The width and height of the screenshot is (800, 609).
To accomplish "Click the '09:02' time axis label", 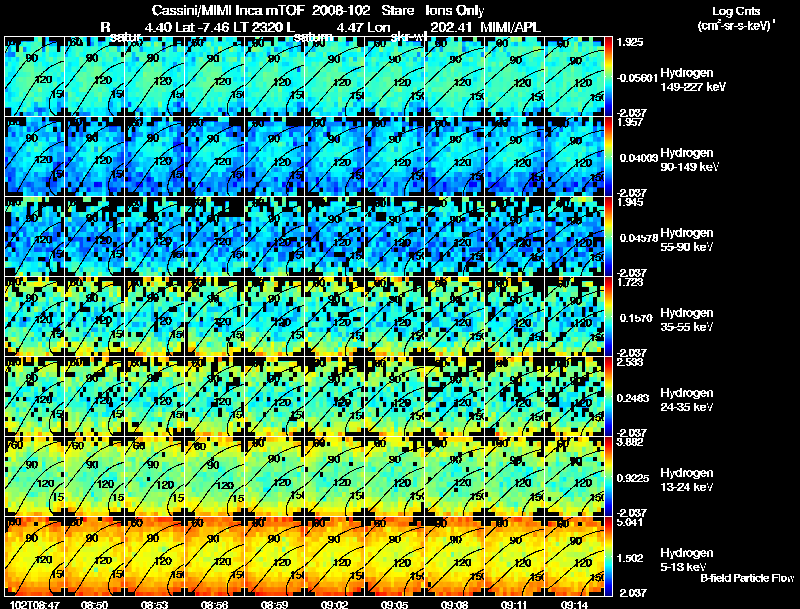I will 334,604.
